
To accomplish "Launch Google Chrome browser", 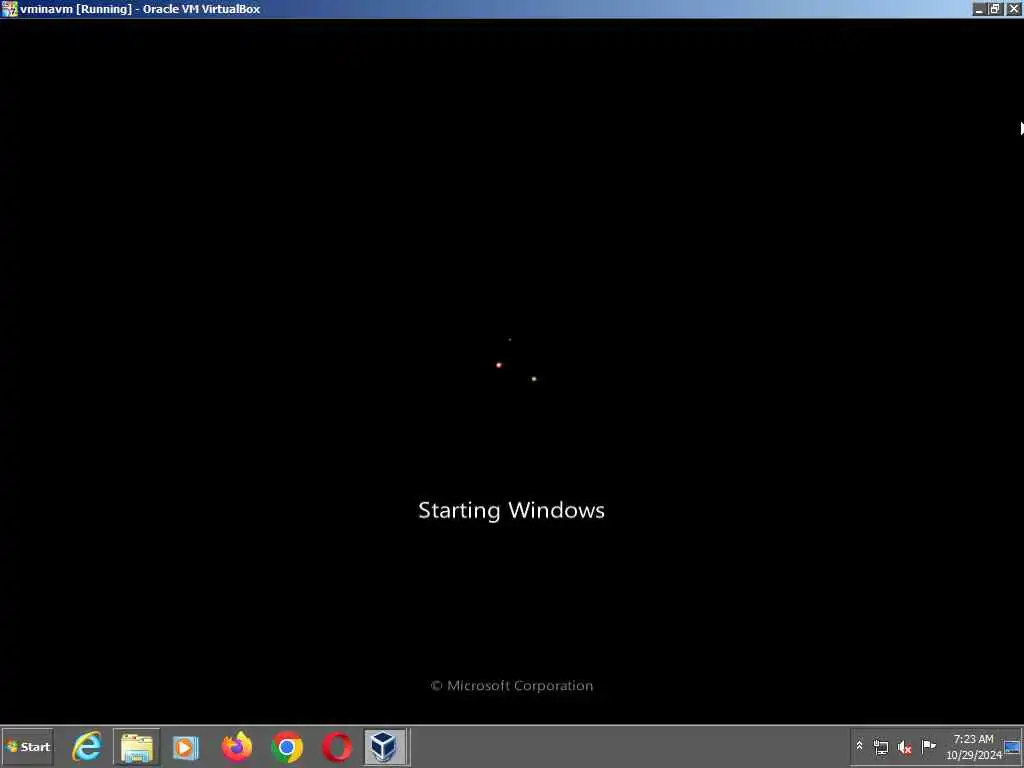I will [x=287, y=747].
